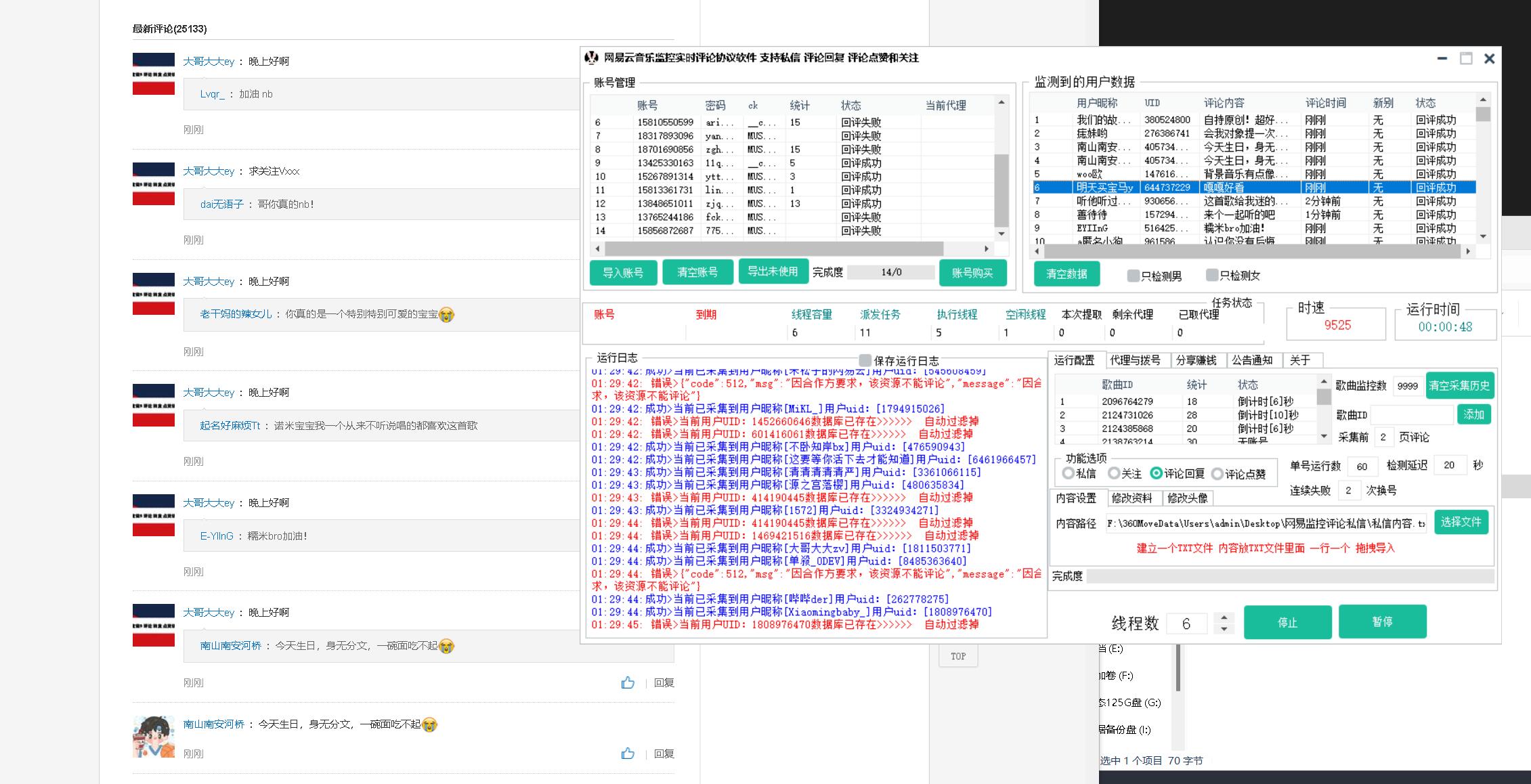Click down arrow of thread count stepper
The image size is (1531, 784).
point(1224,629)
